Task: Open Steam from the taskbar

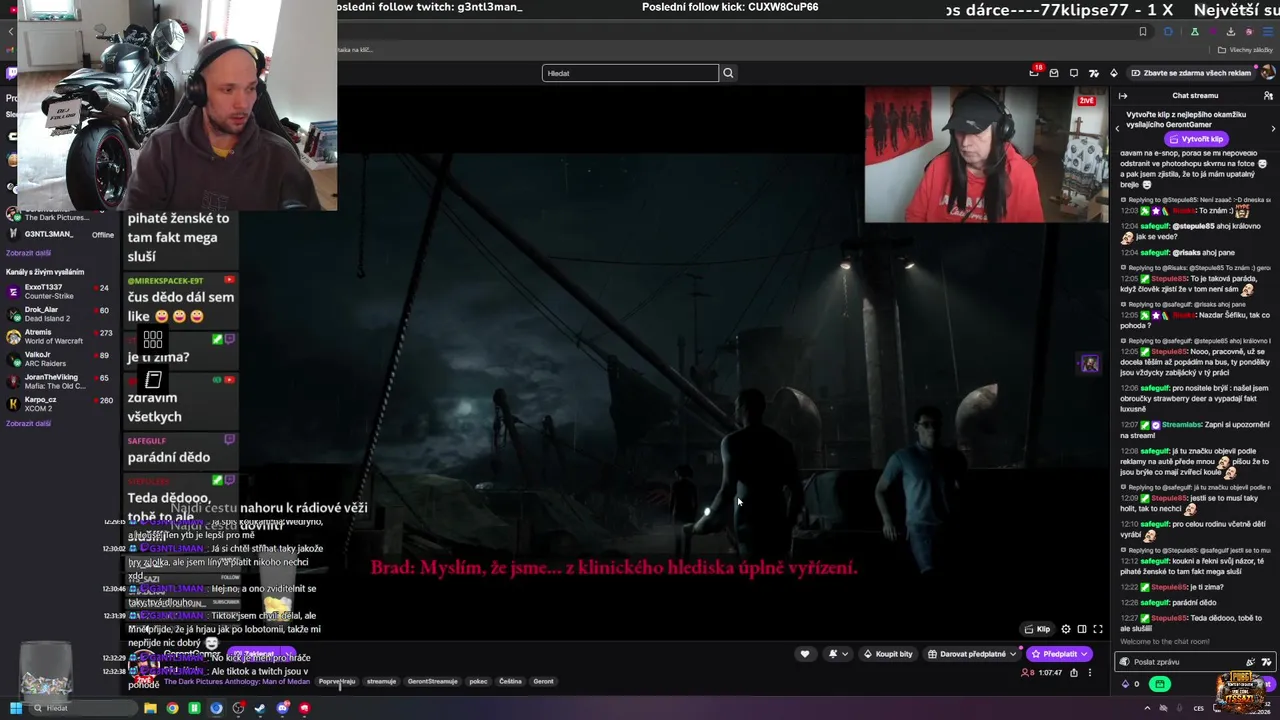Action: pos(260,708)
